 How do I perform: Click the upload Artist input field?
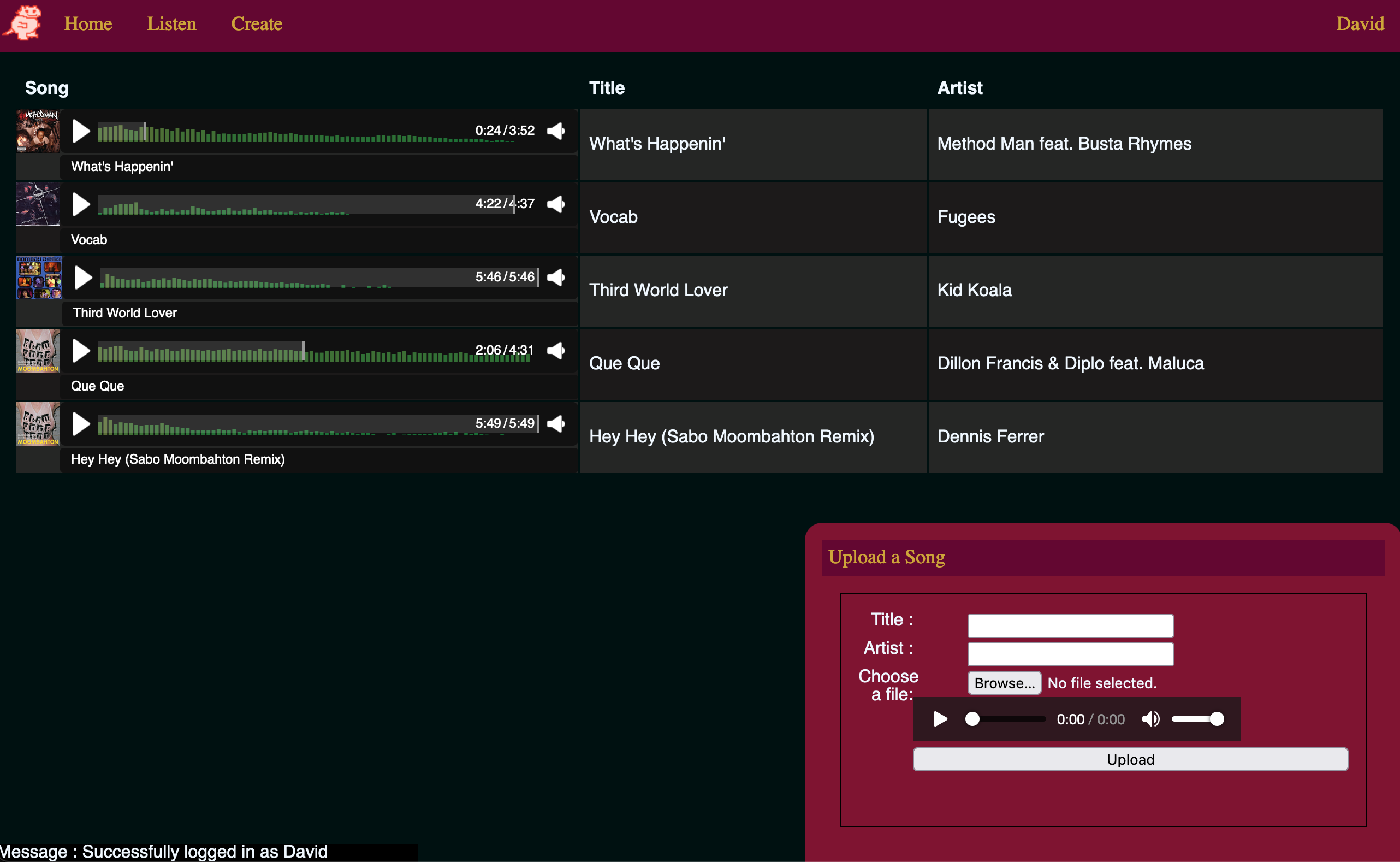[1070, 654]
